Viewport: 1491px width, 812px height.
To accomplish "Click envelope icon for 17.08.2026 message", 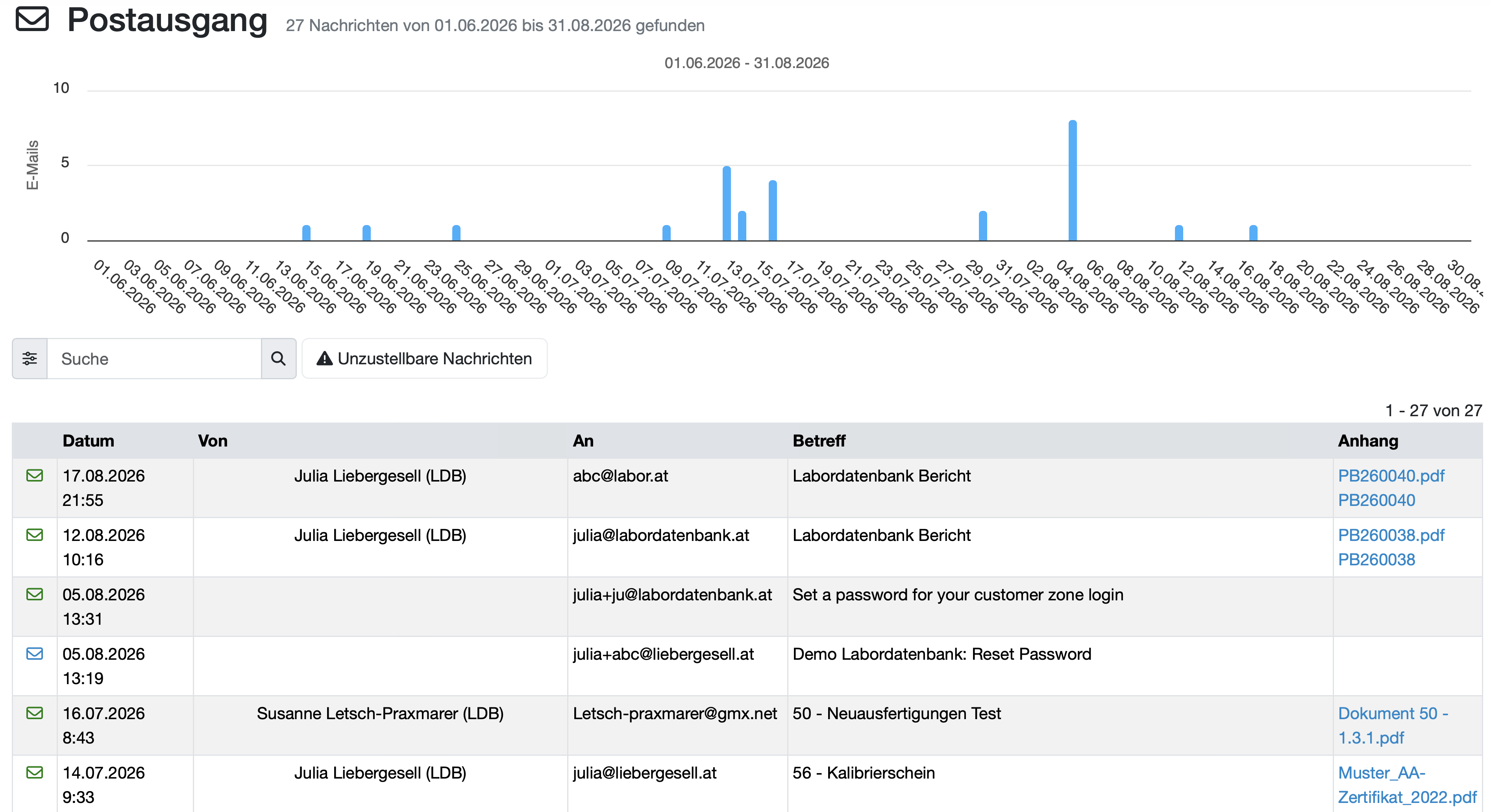I will tap(35, 475).
